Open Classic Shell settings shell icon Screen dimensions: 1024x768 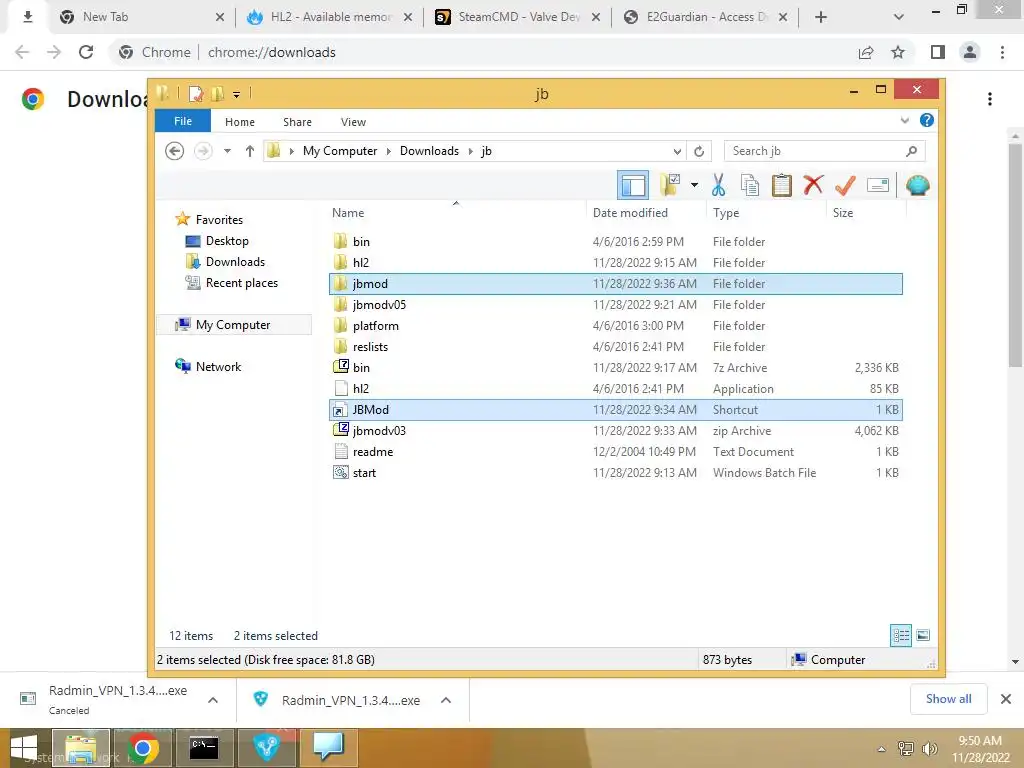click(x=918, y=185)
